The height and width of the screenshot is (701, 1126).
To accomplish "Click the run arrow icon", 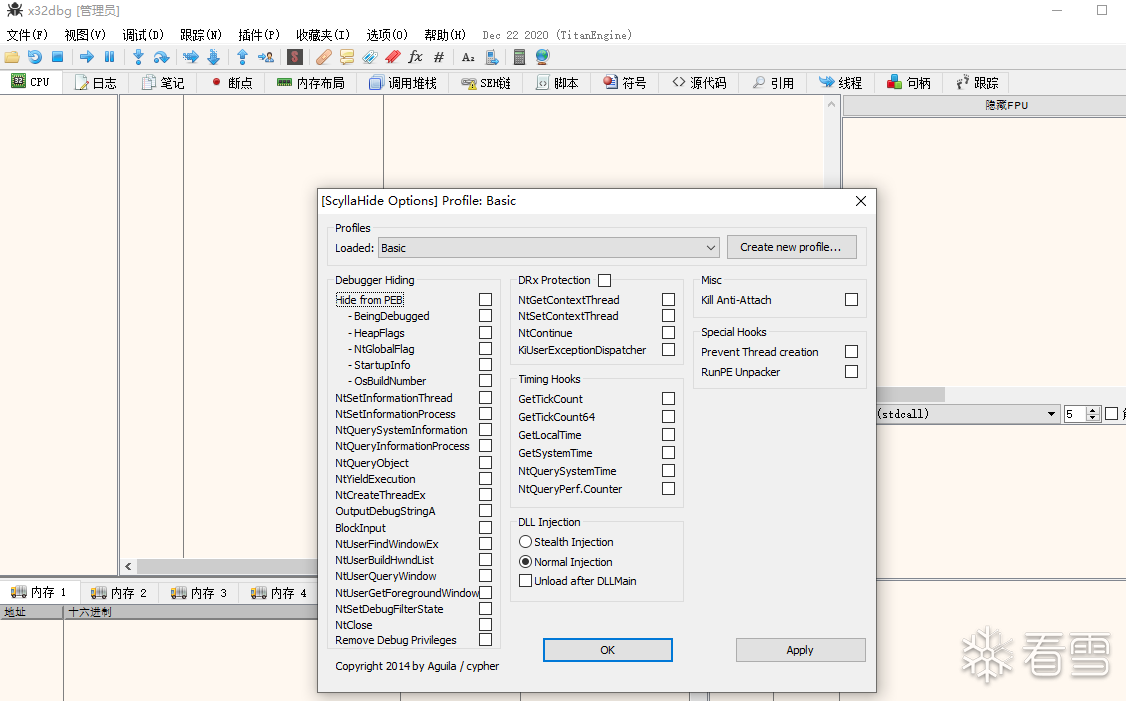I will pos(87,57).
